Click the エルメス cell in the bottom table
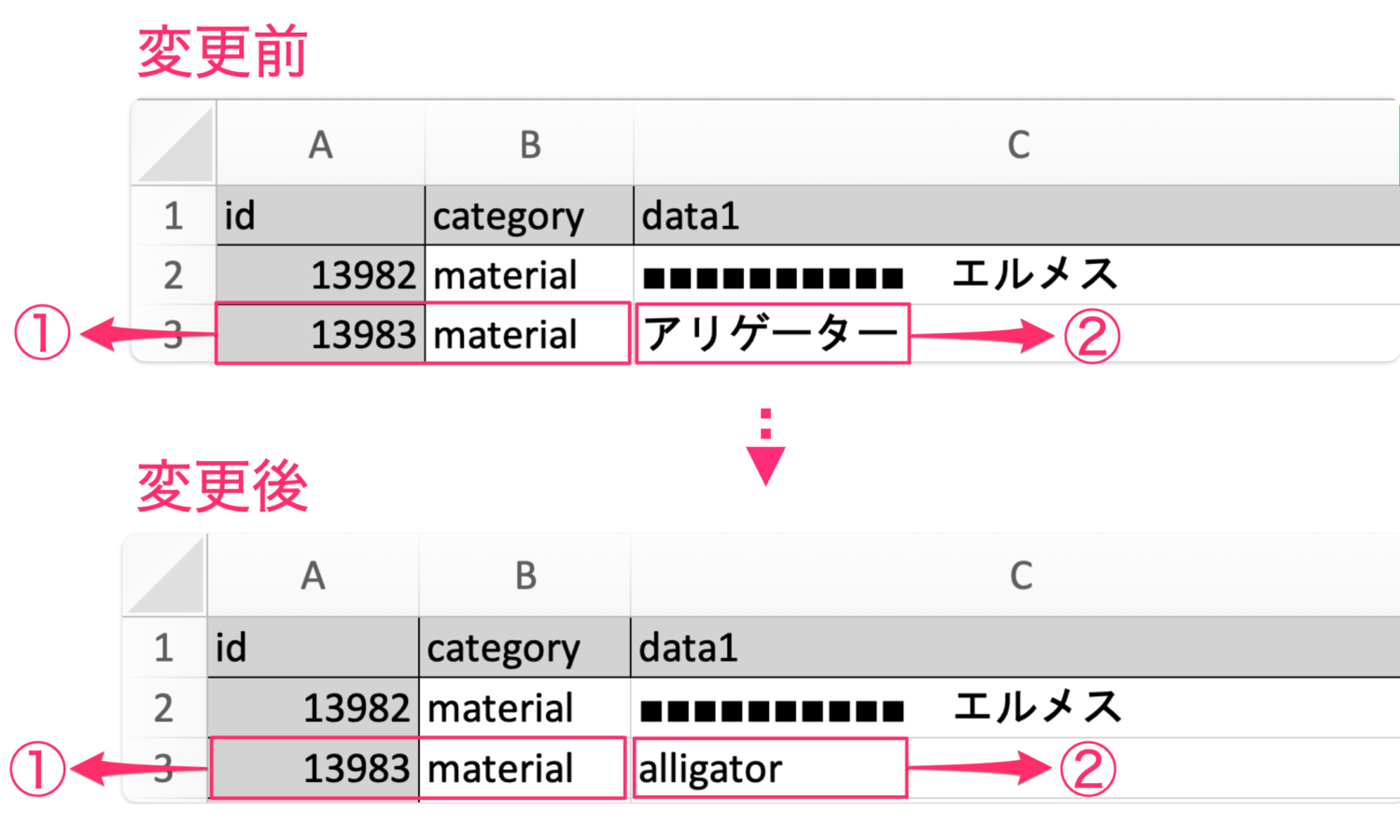1400x840 pixels. (1015, 707)
